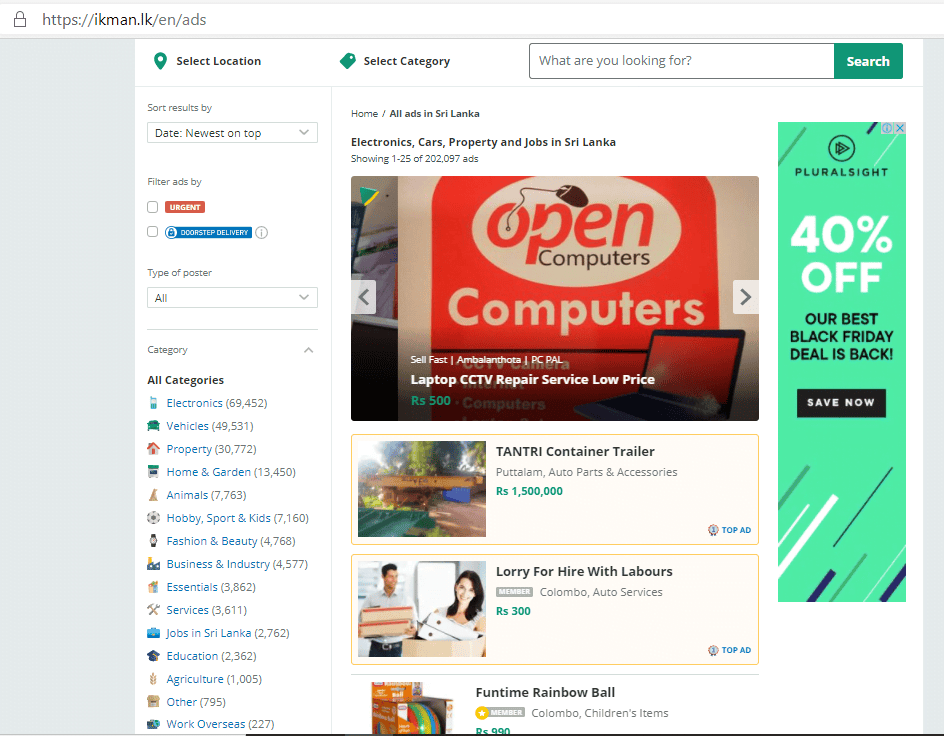The image size is (944, 736).
Task: Open the Type of poster dropdown
Action: 232,297
